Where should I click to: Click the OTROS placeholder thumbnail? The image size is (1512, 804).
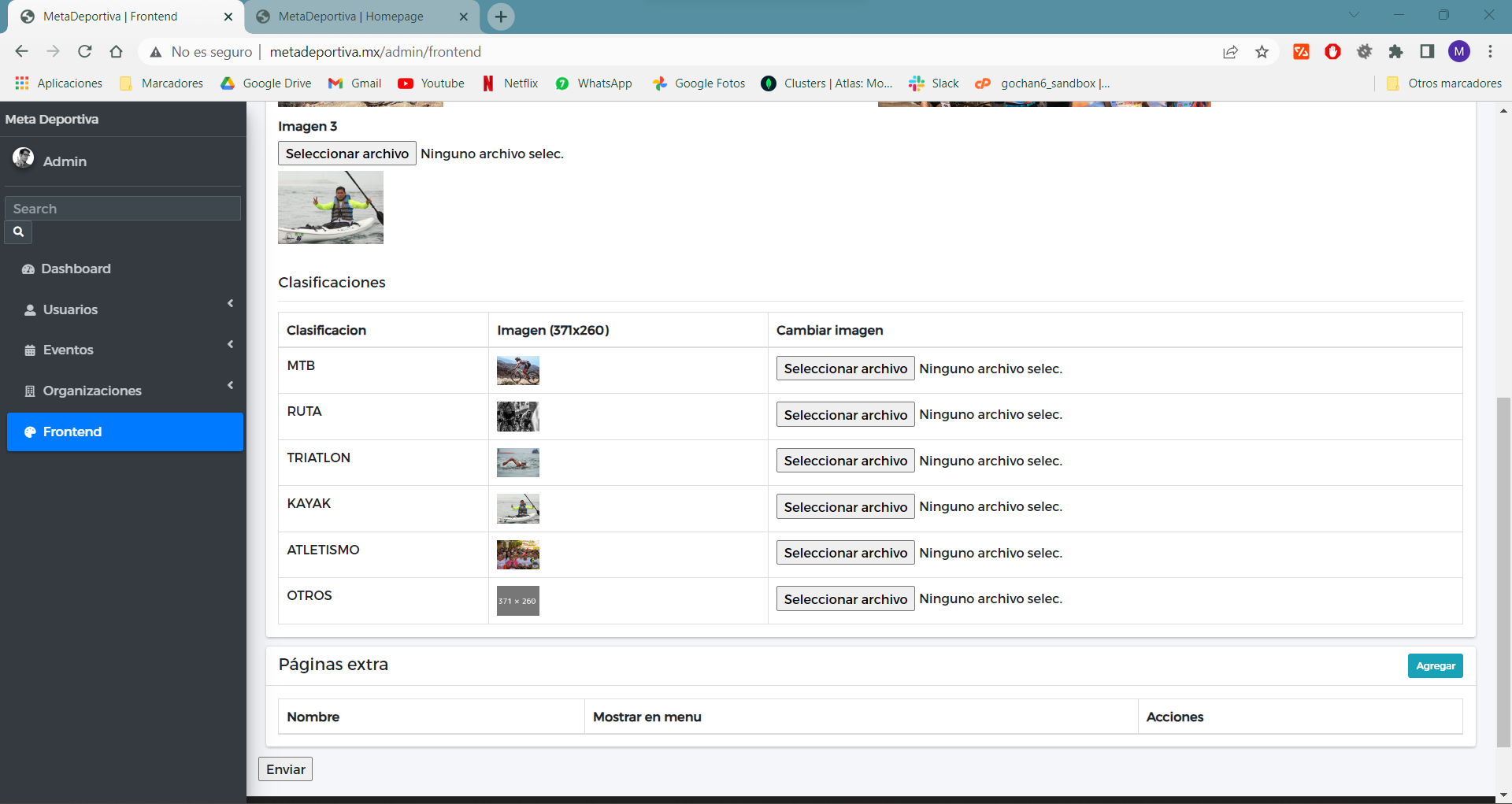click(518, 601)
